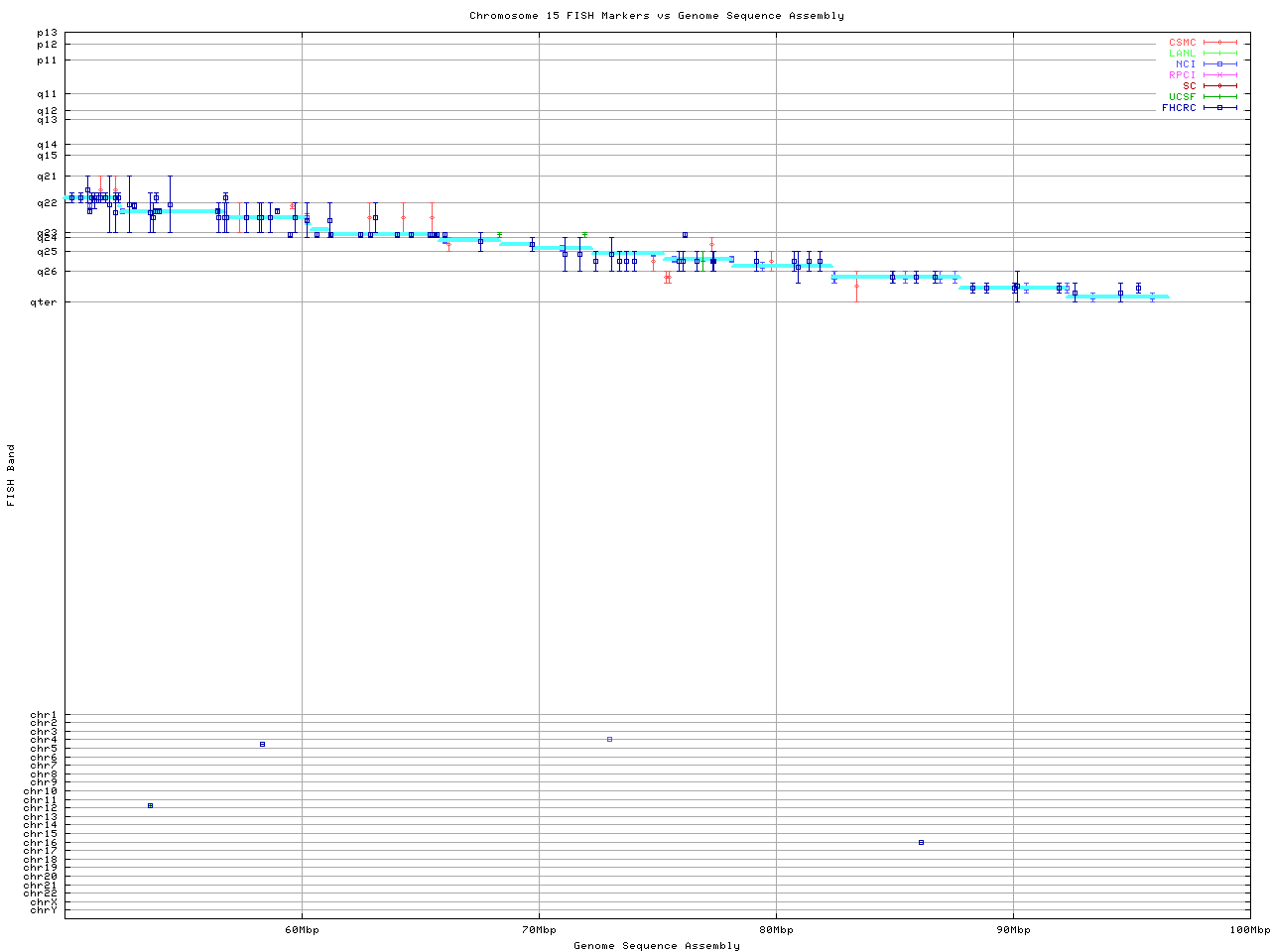1270x952 pixels.
Task: Click the 60Mbp x-axis tick label
Action: pos(302,930)
